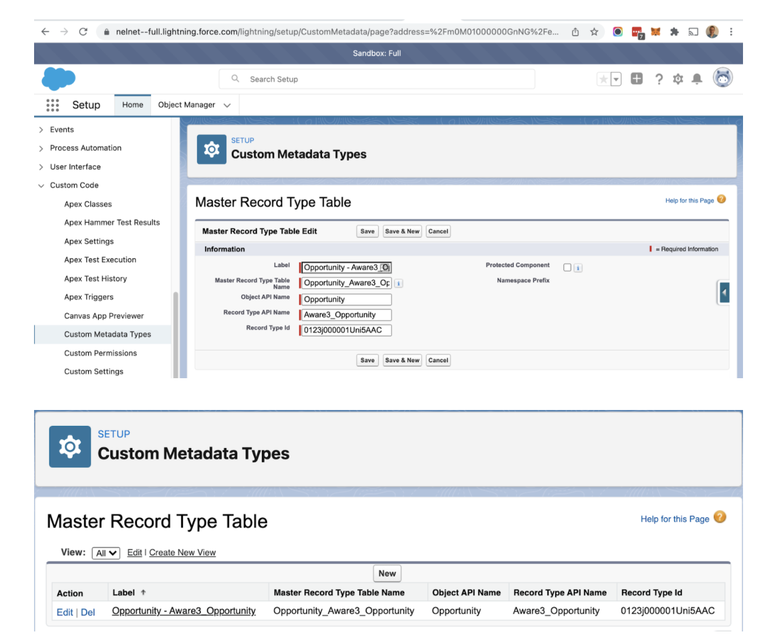
Task: Expand the Process Automation section
Action: tap(41, 148)
